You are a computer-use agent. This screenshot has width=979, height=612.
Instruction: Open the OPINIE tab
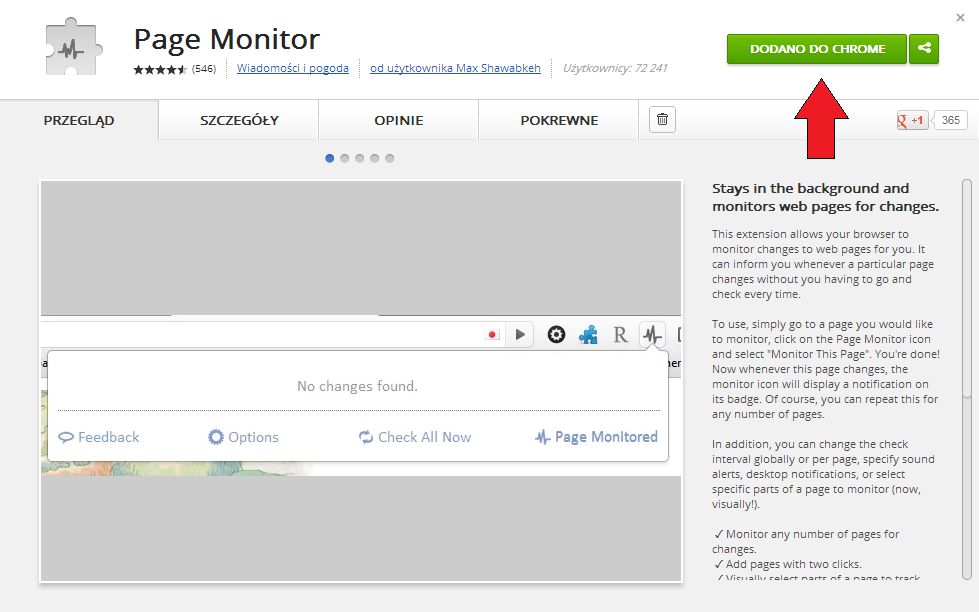point(399,121)
